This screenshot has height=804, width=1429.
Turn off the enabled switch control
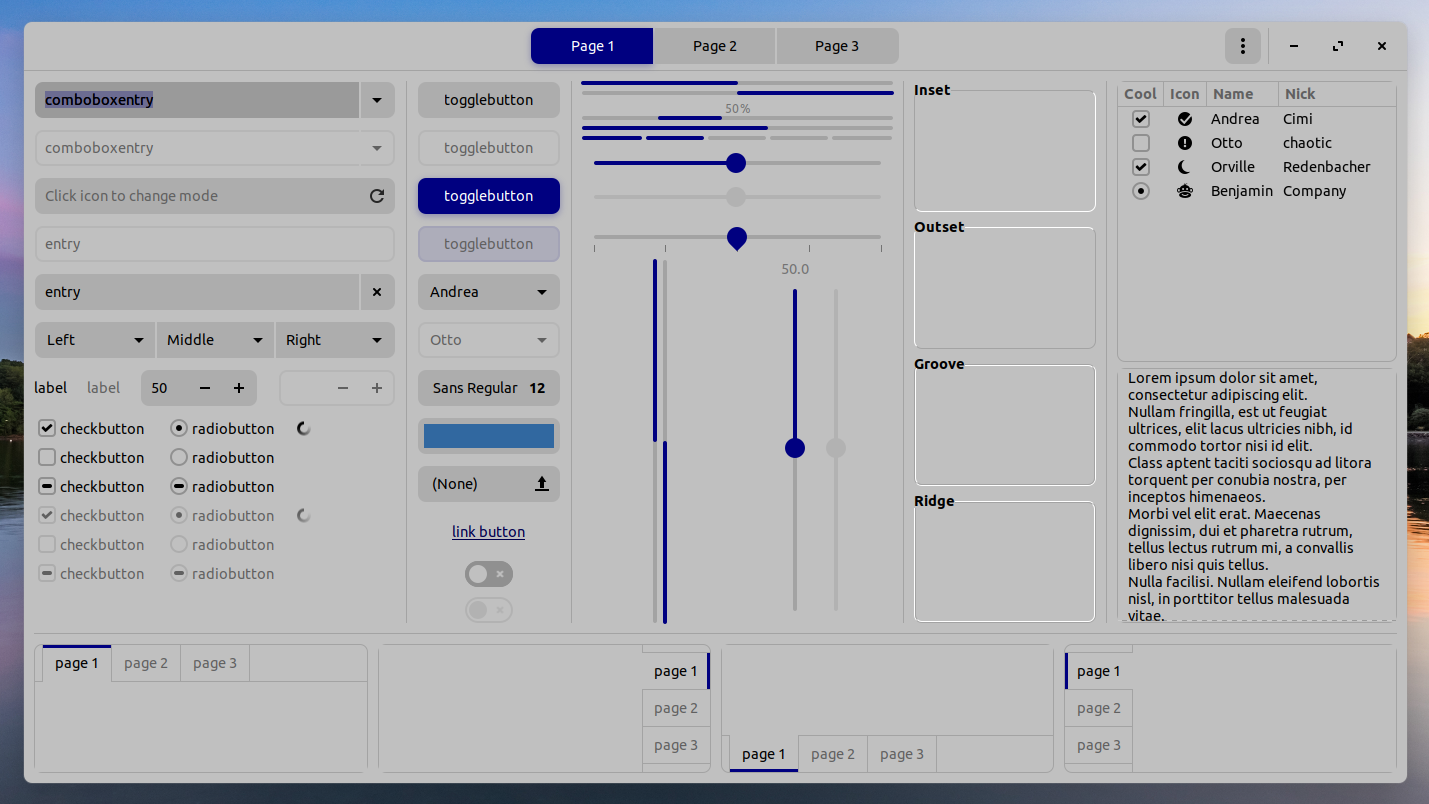coord(488,573)
